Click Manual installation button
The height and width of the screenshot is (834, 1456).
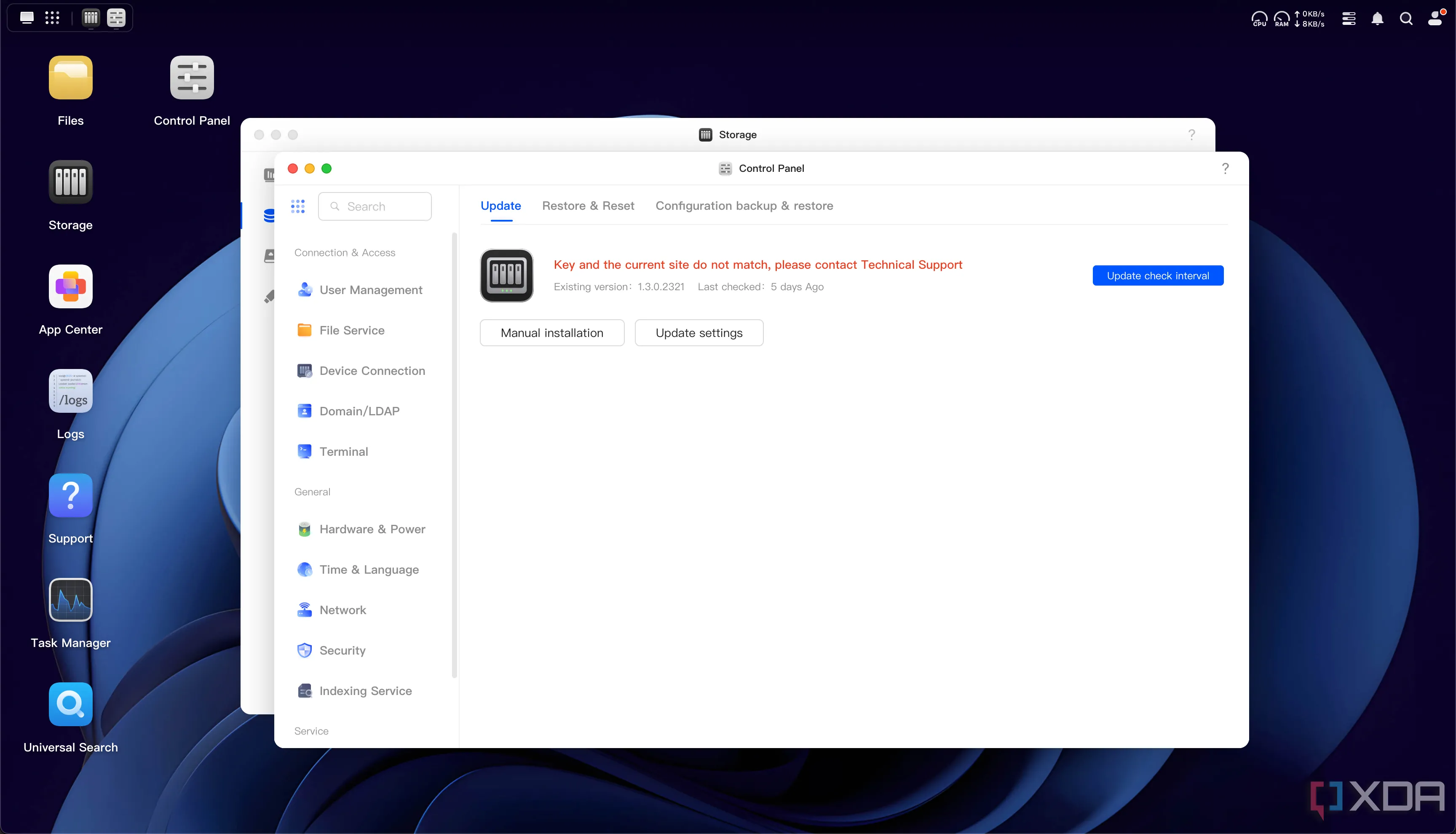pyautogui.click(x=551, y=333)
